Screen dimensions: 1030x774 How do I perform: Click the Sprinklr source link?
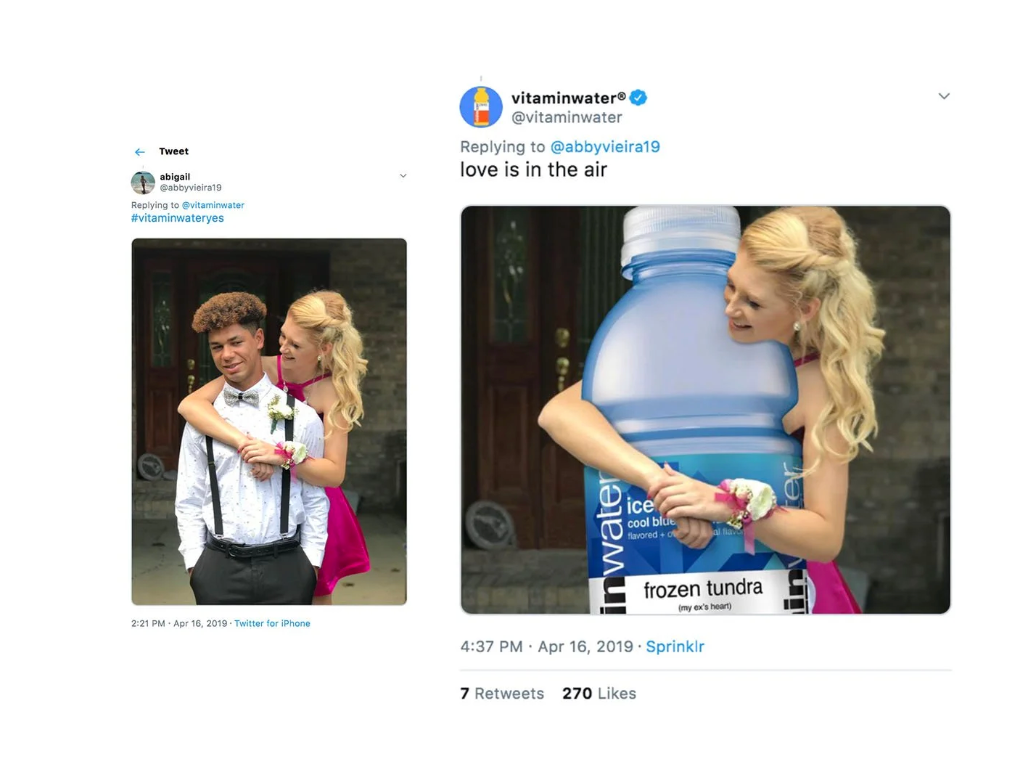click(x=675, y=647)
